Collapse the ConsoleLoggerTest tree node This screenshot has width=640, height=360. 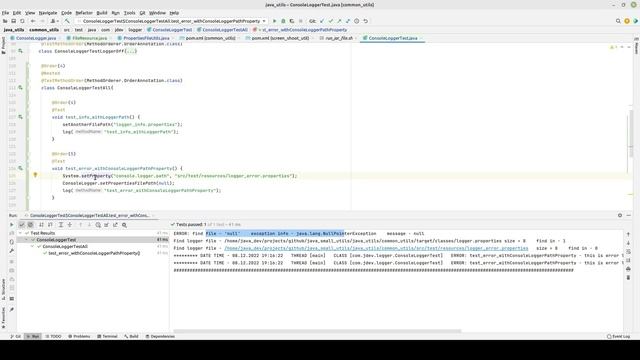tap(27, 240)
